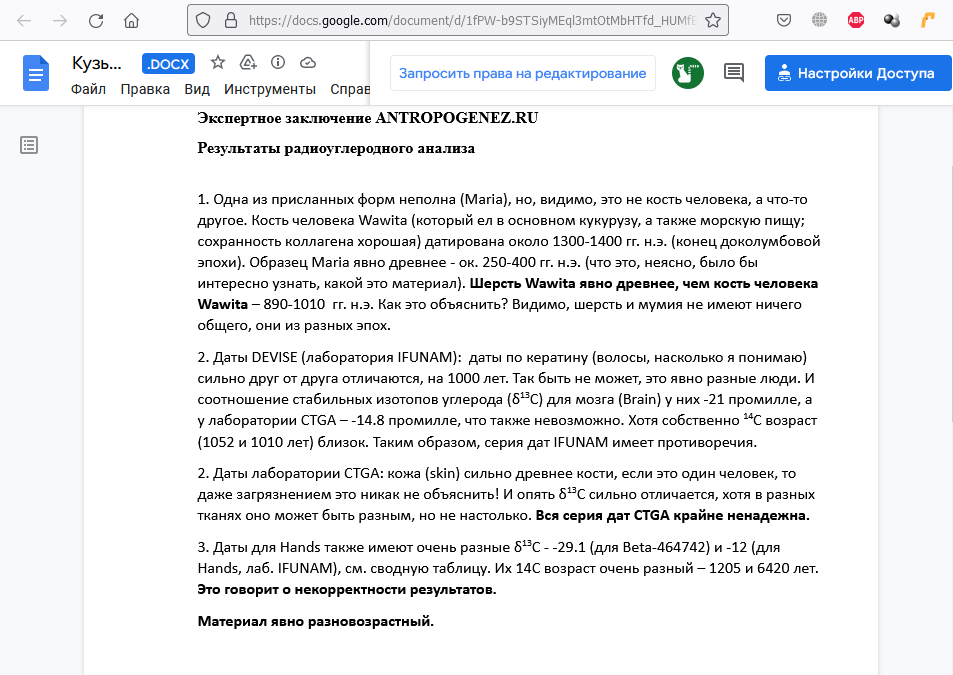Open the Справка menu
953x675 pixels.
click(350, 89)
